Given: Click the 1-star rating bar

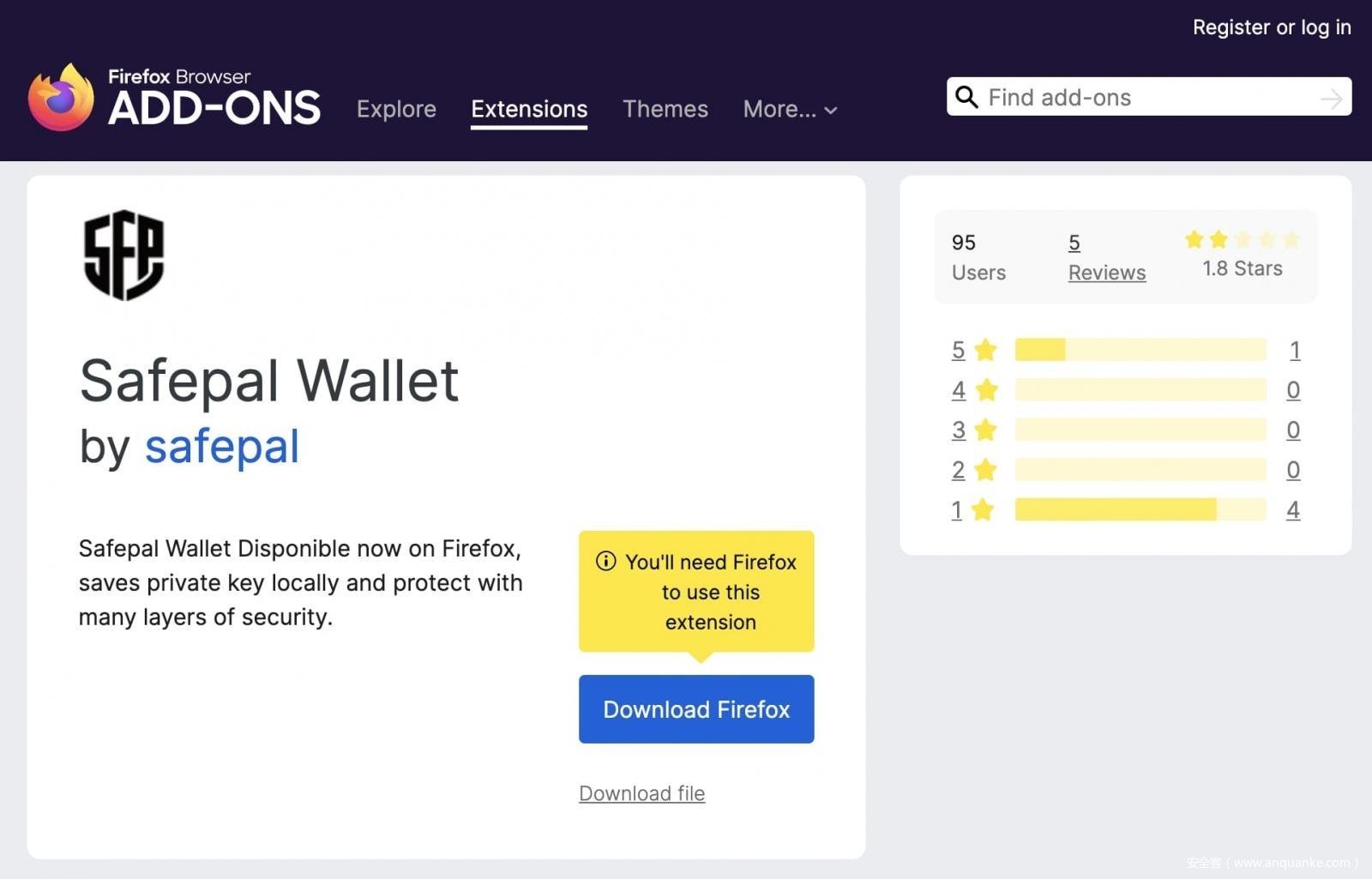Looking at the screenshot, I should coord(1140,510).
